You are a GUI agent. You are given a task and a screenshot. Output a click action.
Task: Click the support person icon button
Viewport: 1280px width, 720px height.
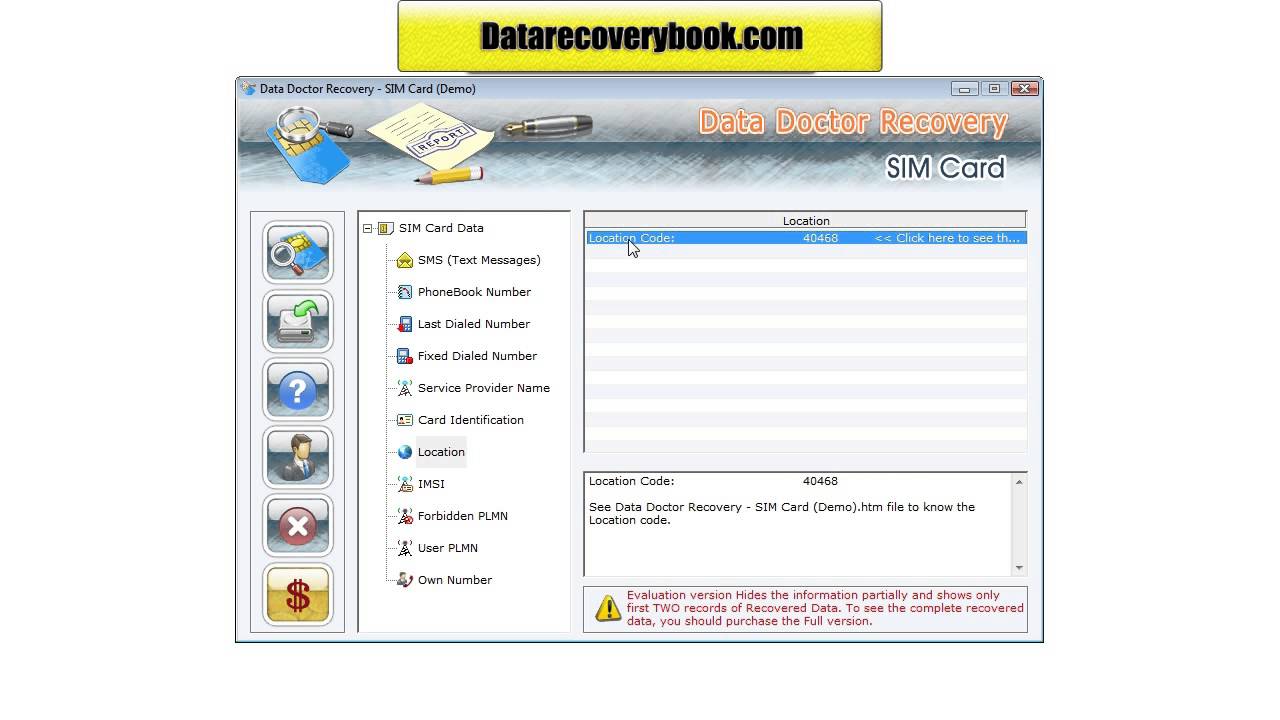(297, 457)
